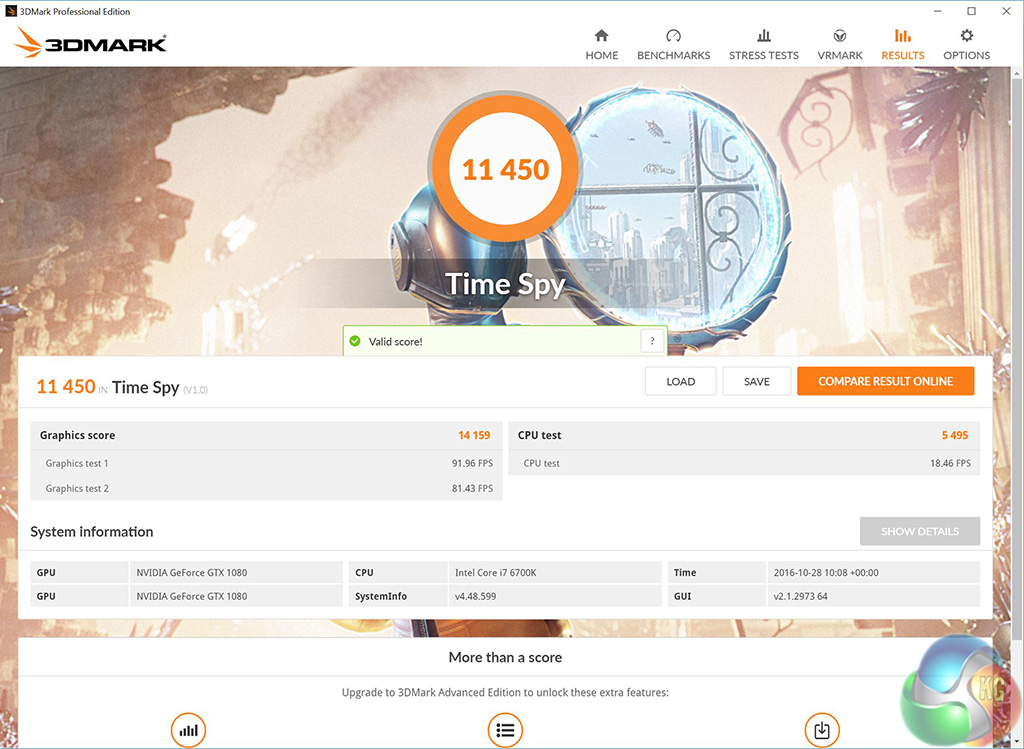Click the CPU test score 5 495

point(955,435)
